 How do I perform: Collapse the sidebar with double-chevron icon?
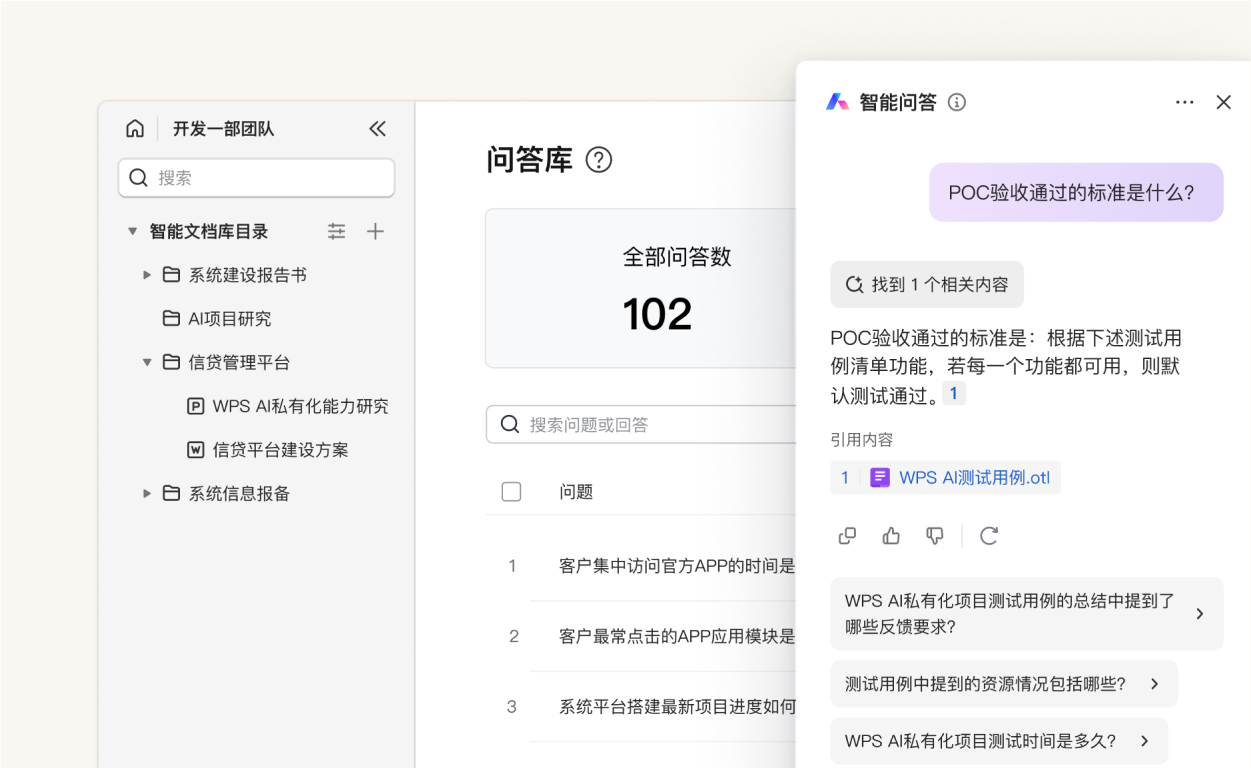pyautogui.click(x=377, y=128)
